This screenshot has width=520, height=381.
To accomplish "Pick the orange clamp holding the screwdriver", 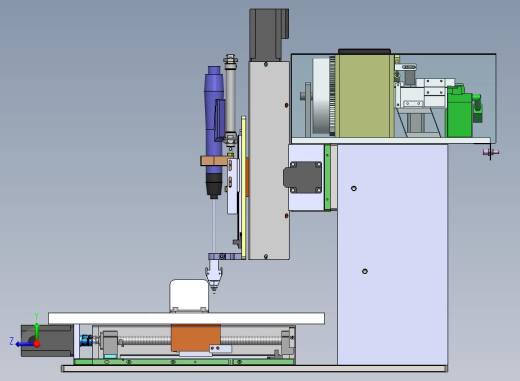I will 214,161.
